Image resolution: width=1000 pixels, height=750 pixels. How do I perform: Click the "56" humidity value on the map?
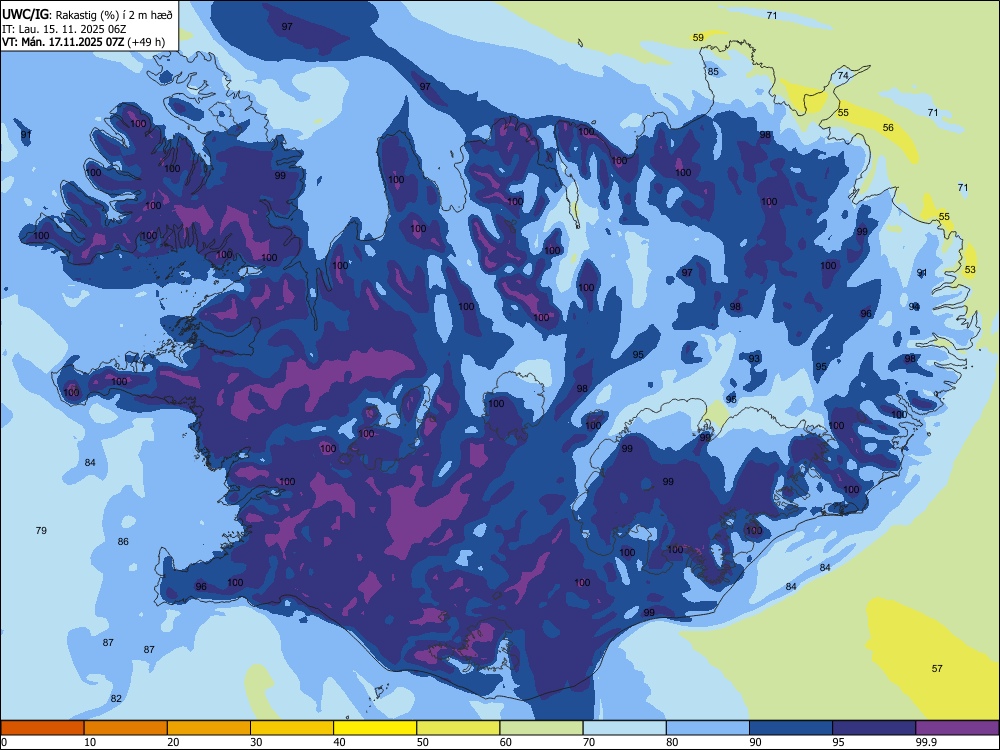[x=888, y=128]
